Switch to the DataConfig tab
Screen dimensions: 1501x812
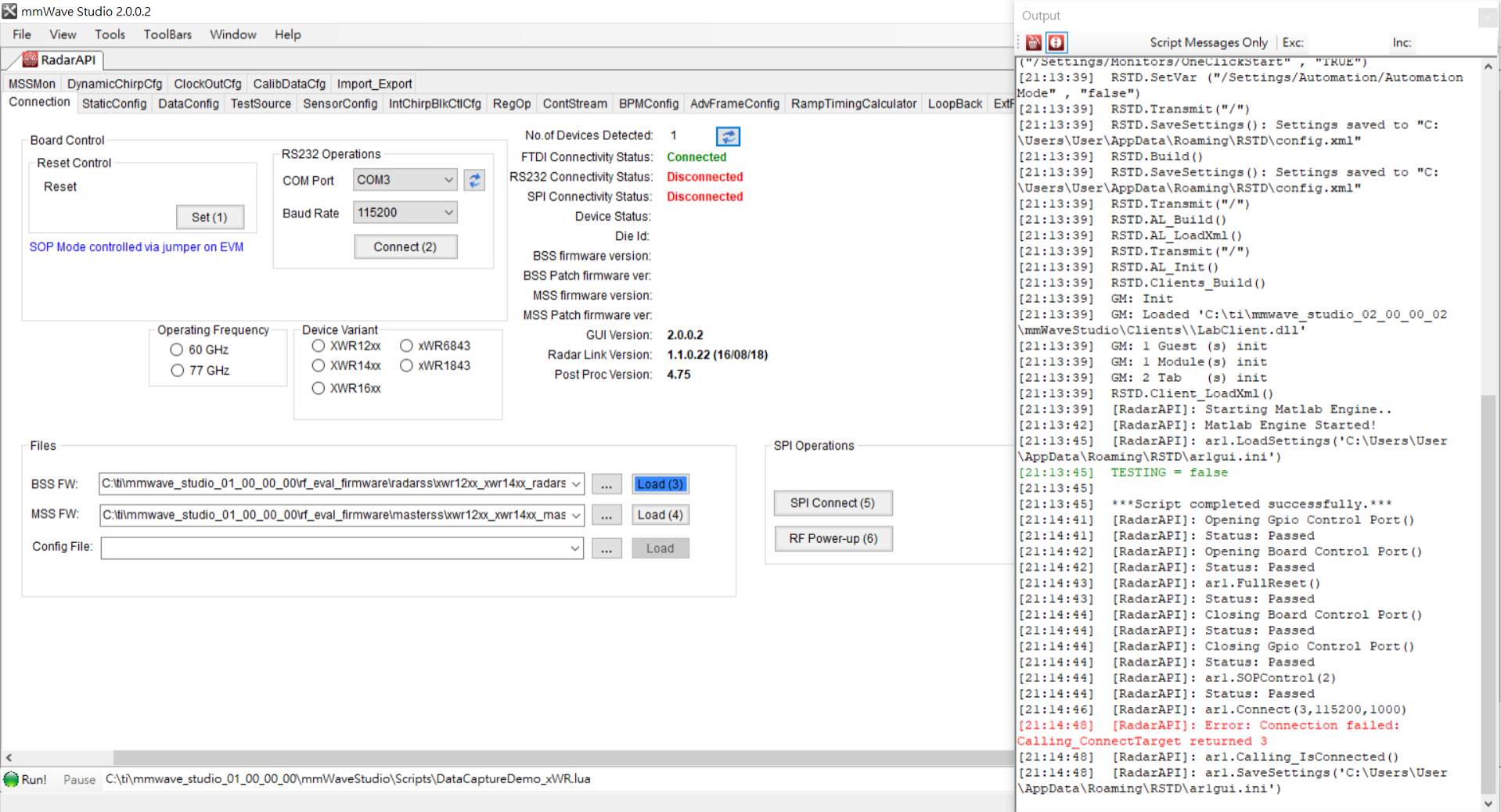point(189,104)
